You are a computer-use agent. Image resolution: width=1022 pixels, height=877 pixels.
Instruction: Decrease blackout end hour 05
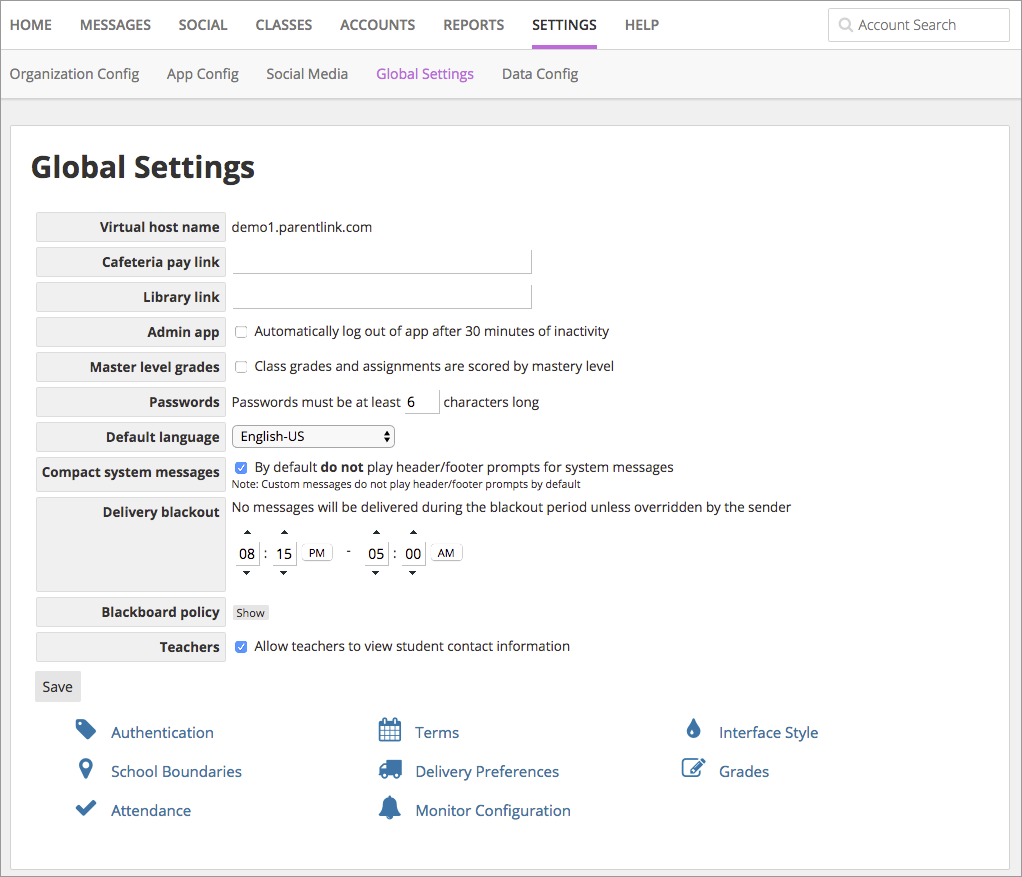coord(375,573)
